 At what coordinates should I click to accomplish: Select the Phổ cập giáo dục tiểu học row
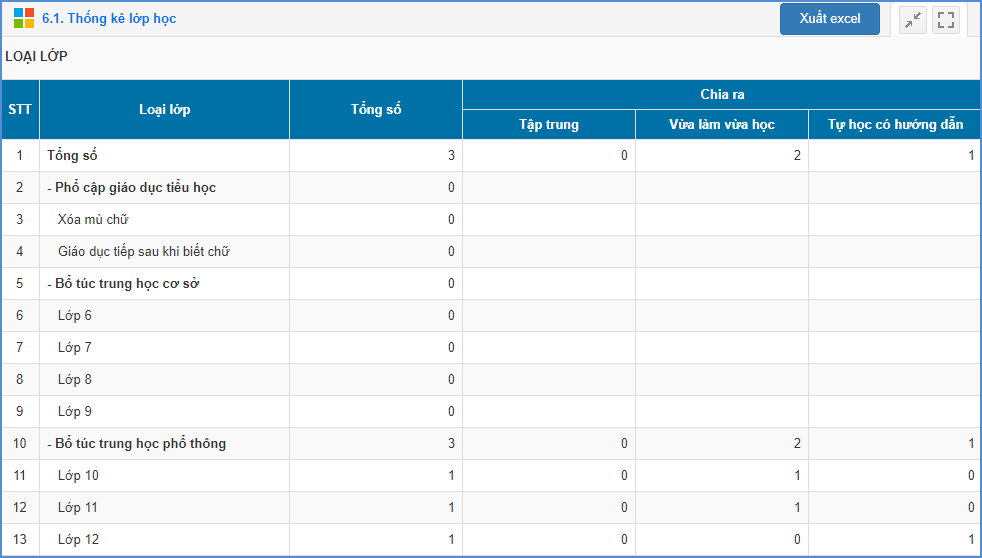(x=131, y=188)
